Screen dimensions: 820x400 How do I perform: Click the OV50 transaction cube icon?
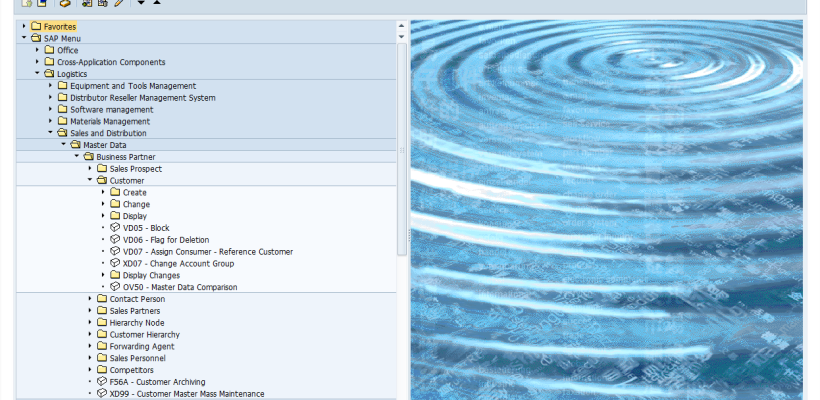coord(115,287)
